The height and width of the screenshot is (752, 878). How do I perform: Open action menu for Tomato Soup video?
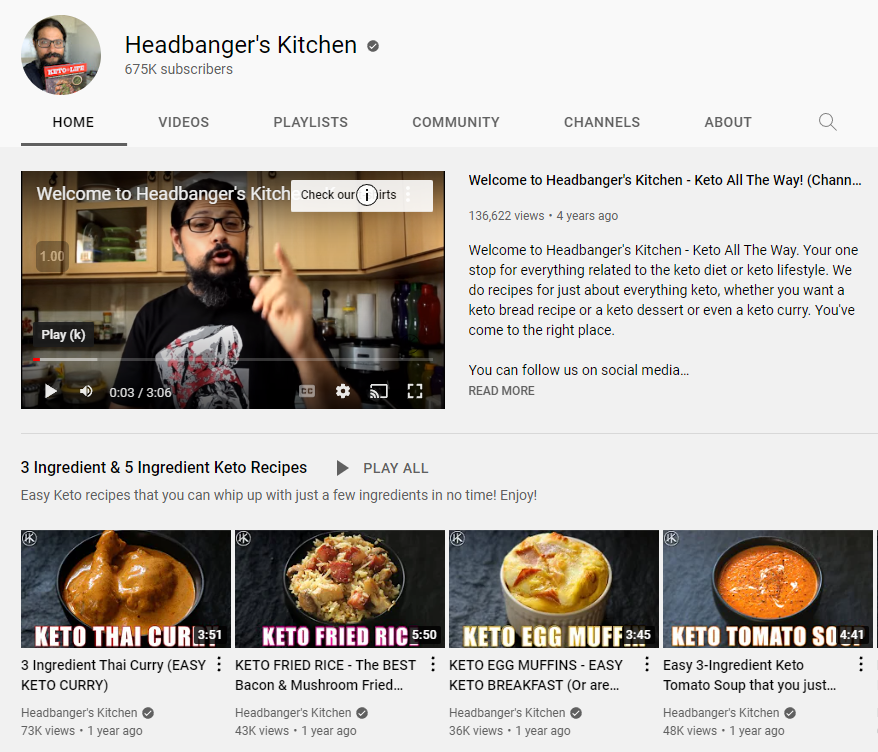[861, 664]
